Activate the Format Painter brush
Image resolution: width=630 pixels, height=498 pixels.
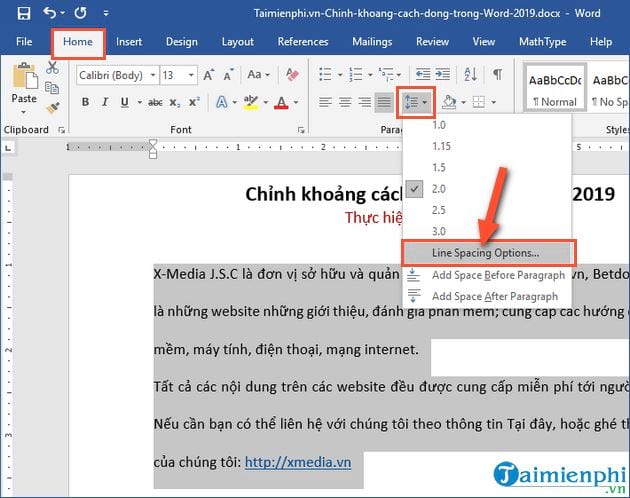pyautogui.click(x=52, y=108)
